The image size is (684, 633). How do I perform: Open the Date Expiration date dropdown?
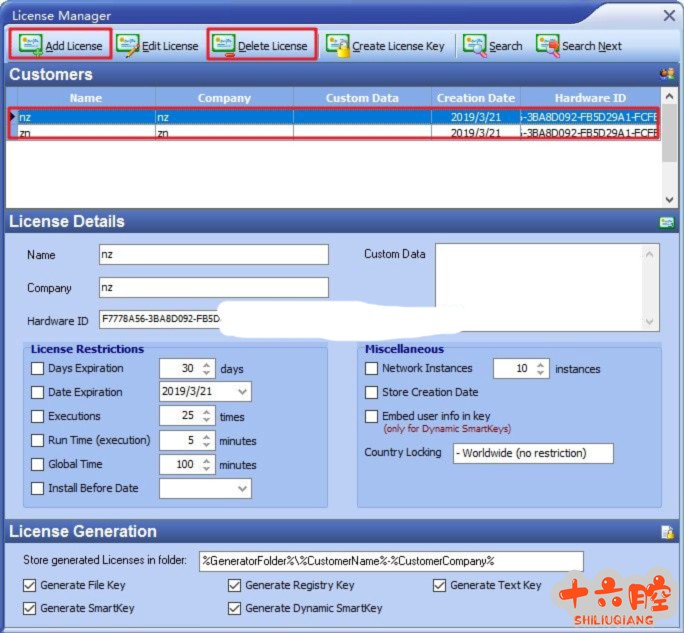click(x=242, y=393)
